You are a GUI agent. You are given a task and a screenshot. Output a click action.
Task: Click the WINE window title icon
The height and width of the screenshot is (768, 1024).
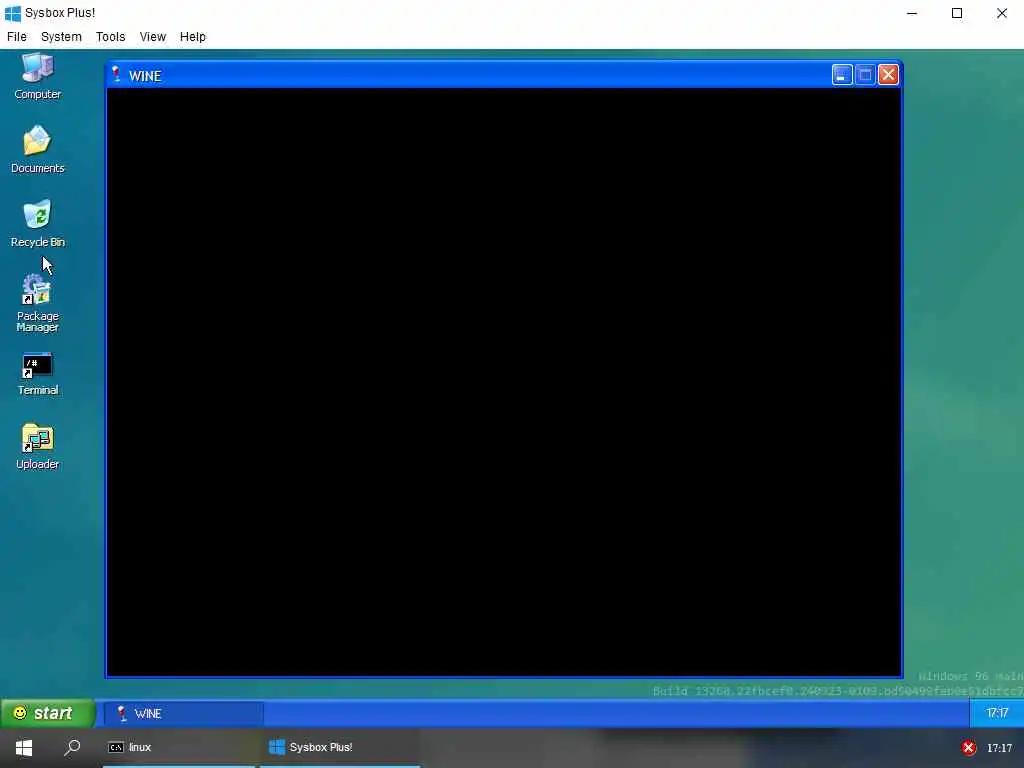tap(116, 75)
